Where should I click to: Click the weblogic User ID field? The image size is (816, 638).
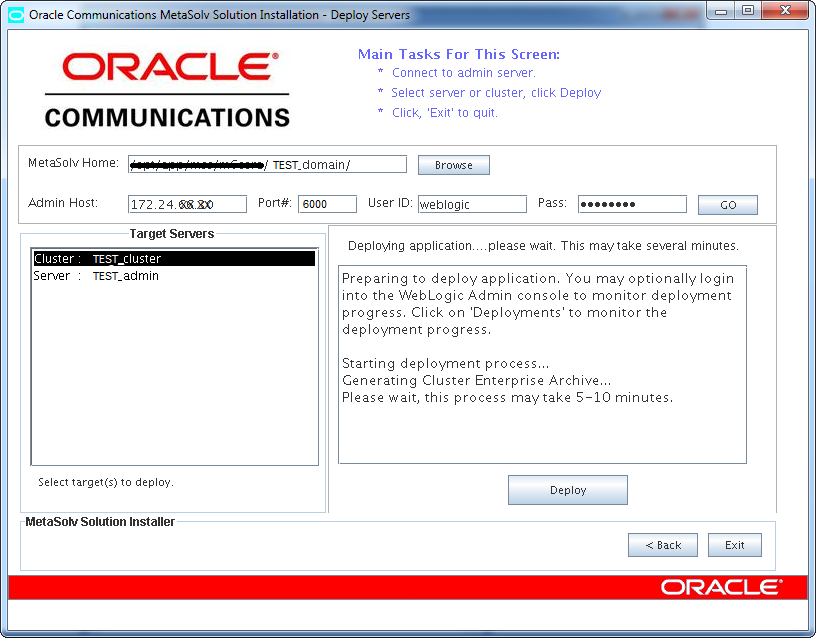click(471, 203)
